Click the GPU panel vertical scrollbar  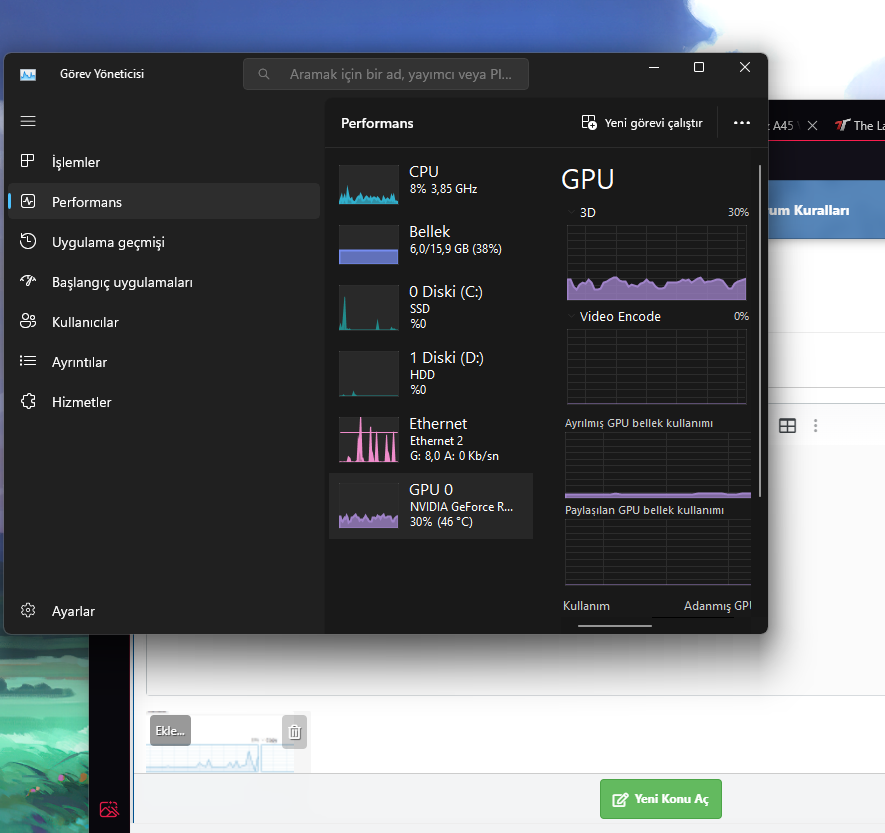(760, 331)
